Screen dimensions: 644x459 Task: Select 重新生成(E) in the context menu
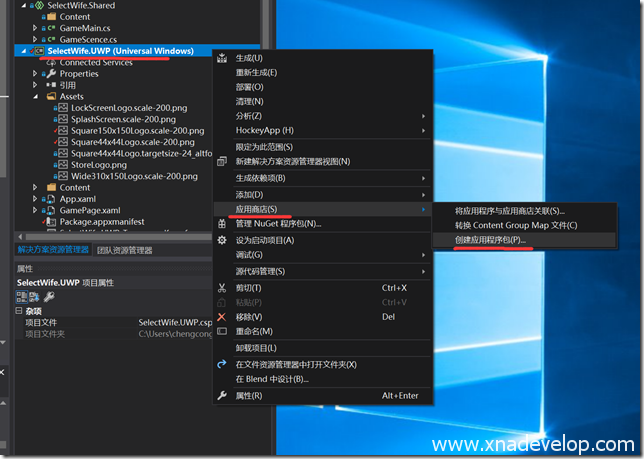coord(257,72)
